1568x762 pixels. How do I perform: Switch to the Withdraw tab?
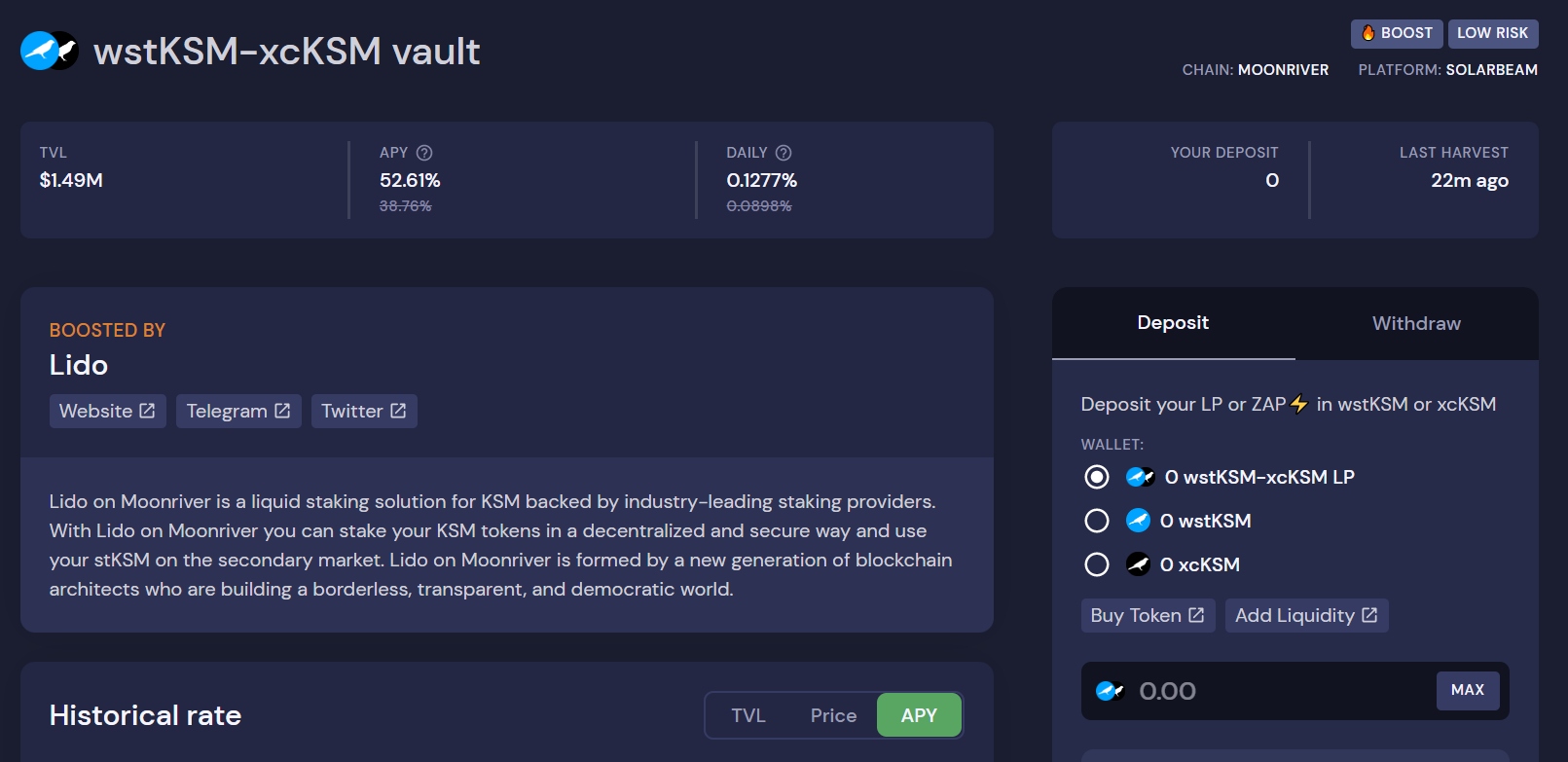(x=1416, y=323)
